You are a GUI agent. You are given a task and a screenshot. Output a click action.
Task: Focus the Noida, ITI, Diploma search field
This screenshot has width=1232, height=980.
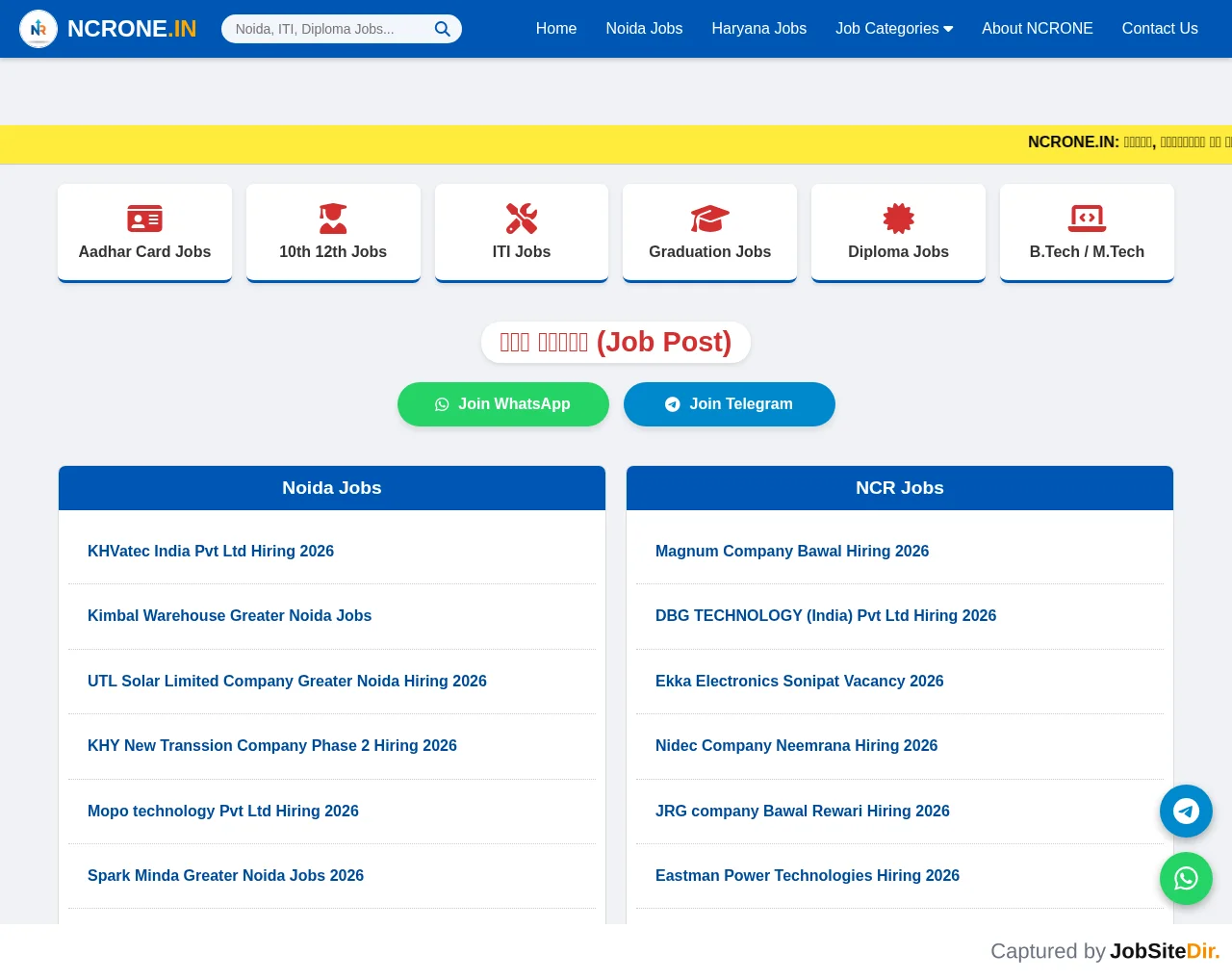point(329,29)
